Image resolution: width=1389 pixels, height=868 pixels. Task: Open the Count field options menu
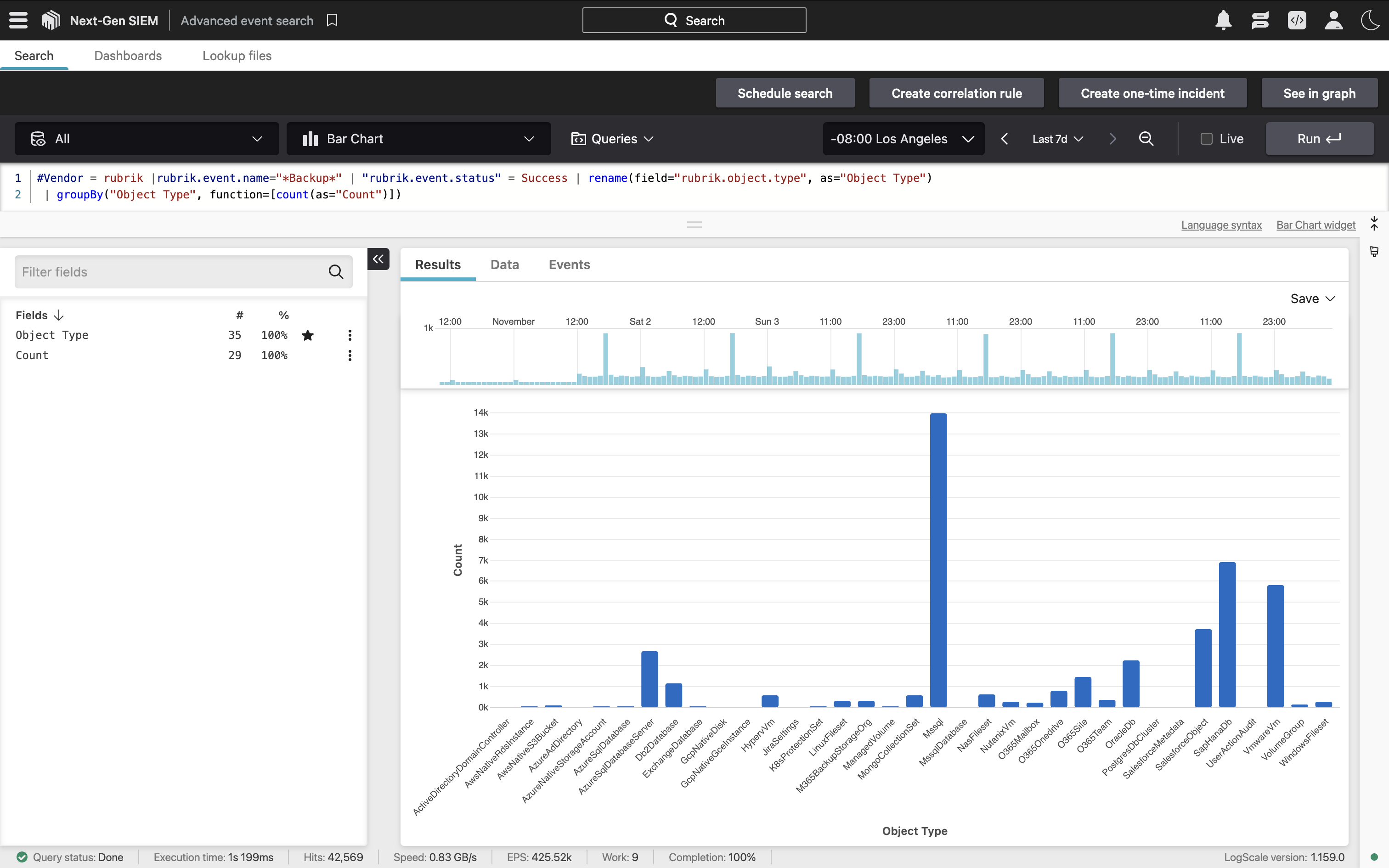point(350,355)
